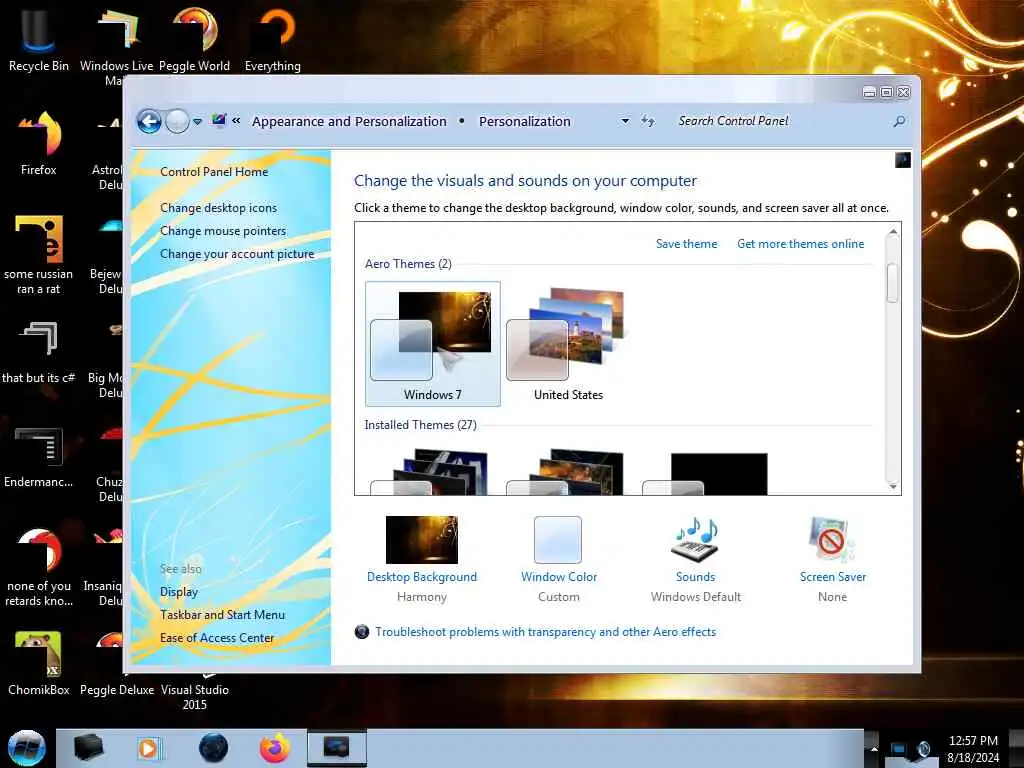The height and width of the screenshot is (768, 1024).
Task: Select the Windows 7 Aero theme
Action: (x=432, y=344)
